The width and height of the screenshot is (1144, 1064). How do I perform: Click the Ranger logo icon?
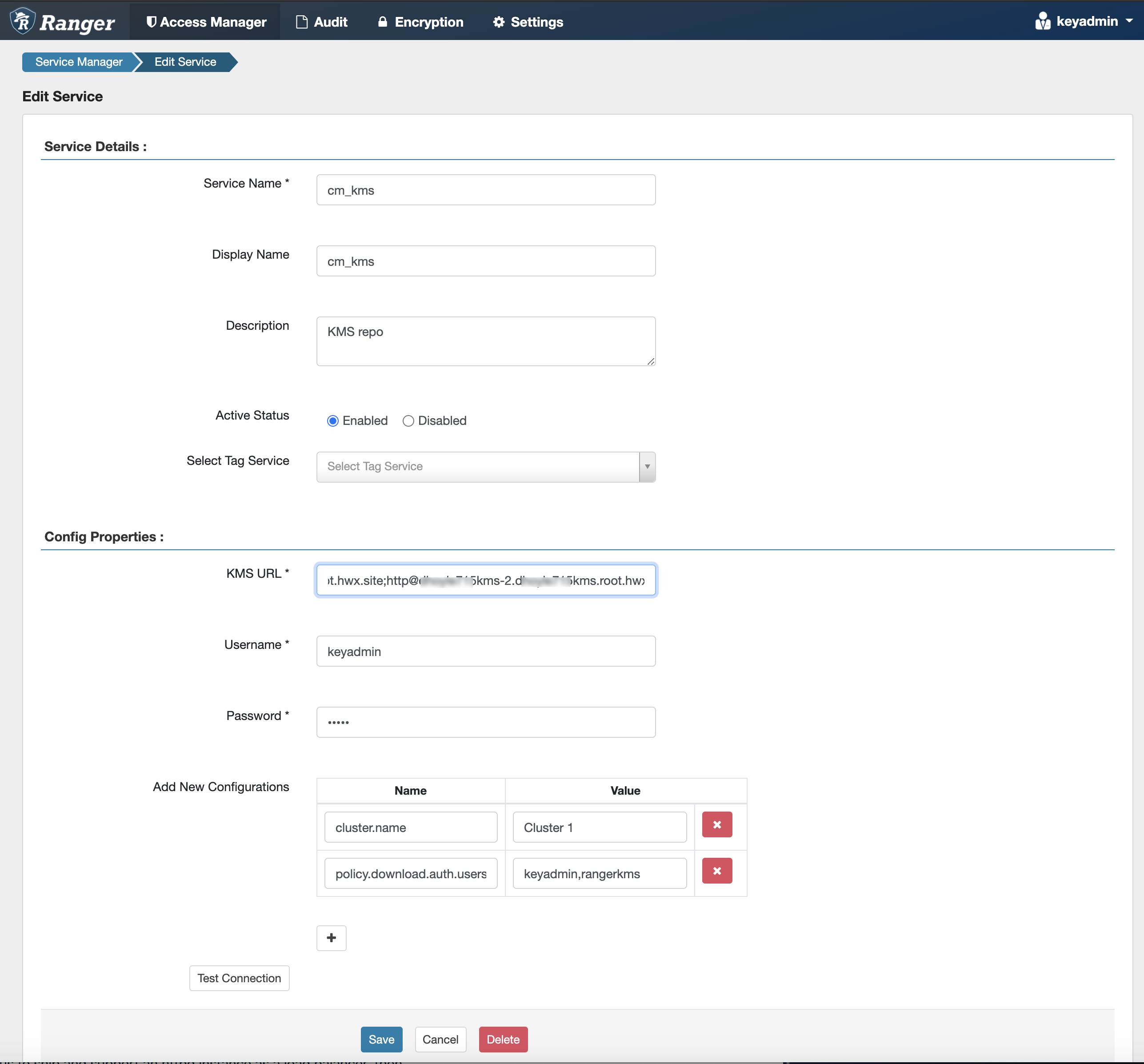click(23, 21)
